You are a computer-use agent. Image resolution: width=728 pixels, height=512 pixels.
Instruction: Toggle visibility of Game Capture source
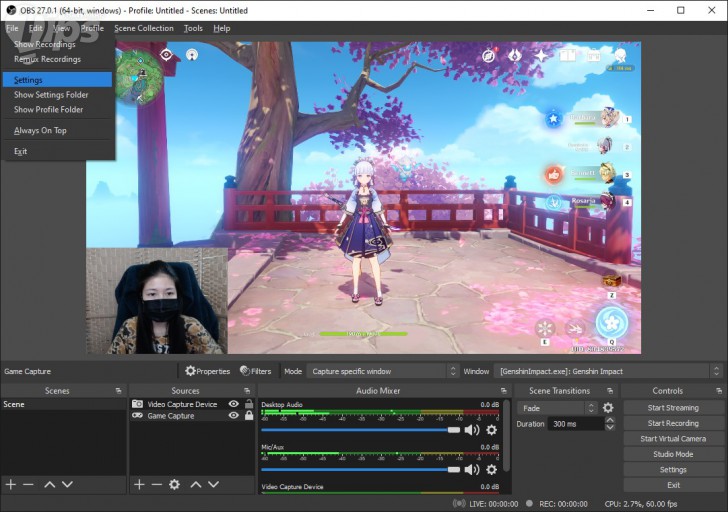(234, 415)
